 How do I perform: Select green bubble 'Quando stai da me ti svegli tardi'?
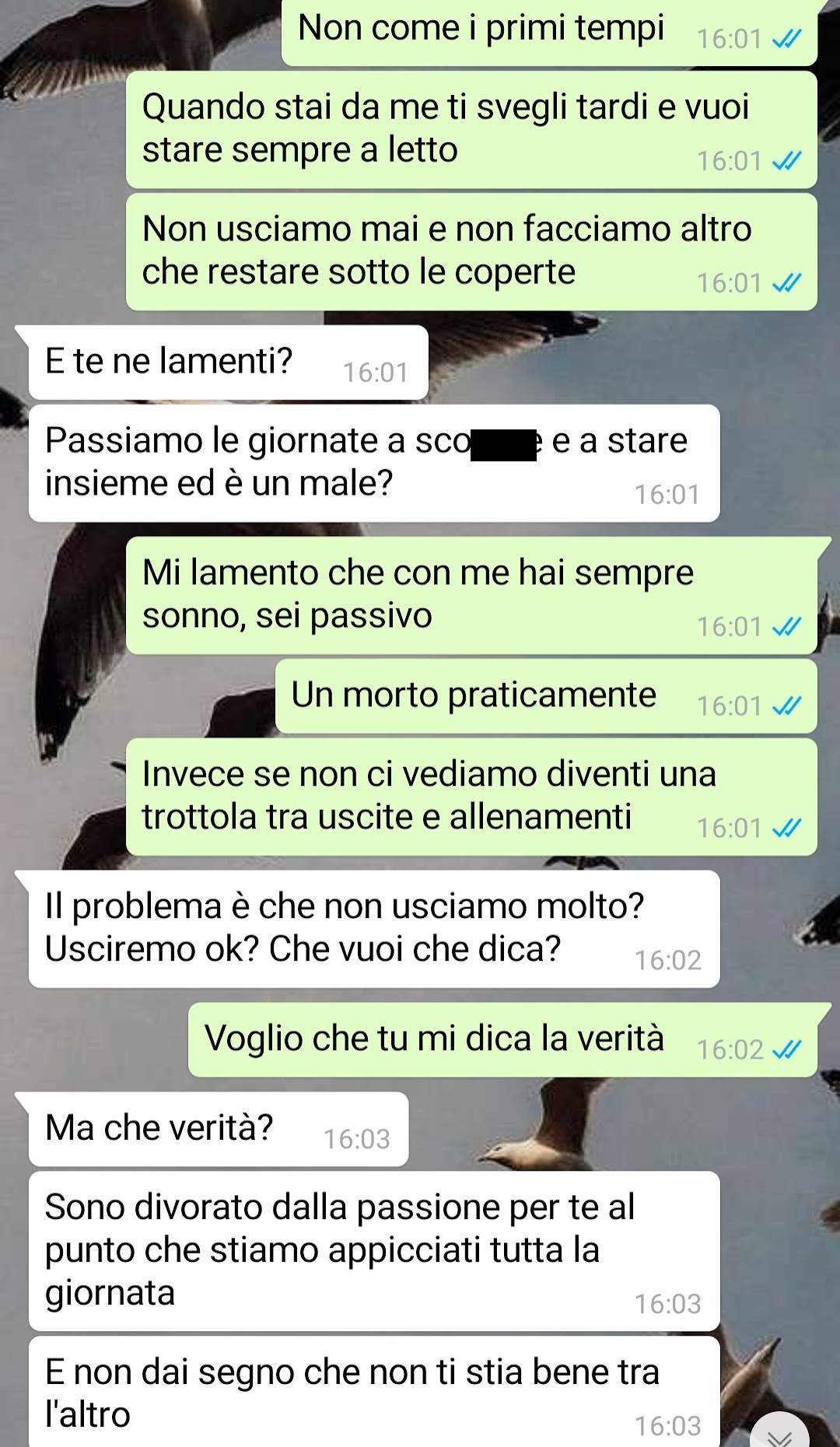pyautogui.click(x=471, y=130)
